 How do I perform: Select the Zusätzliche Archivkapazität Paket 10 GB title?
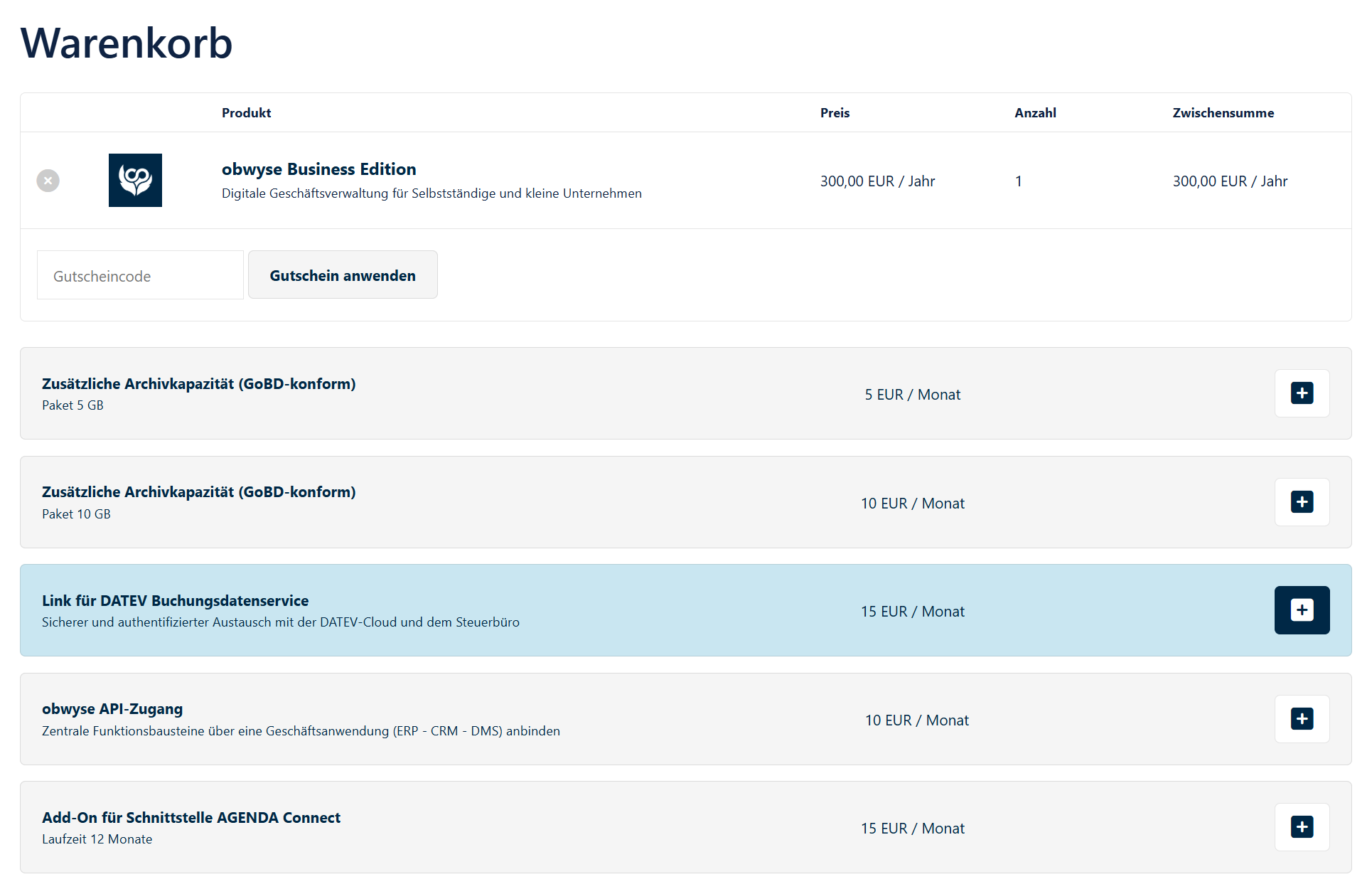(198, 492)
